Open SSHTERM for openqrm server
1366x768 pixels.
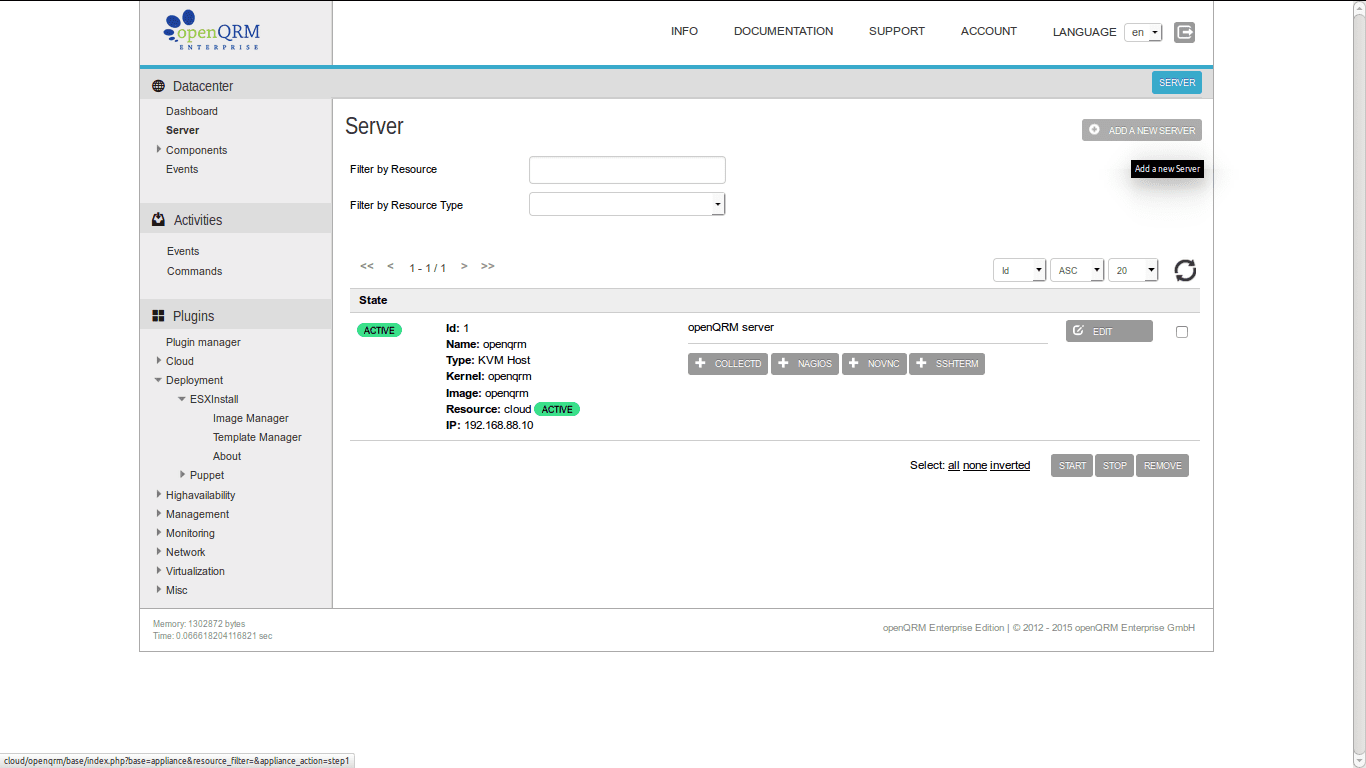[x=947, y=364]
